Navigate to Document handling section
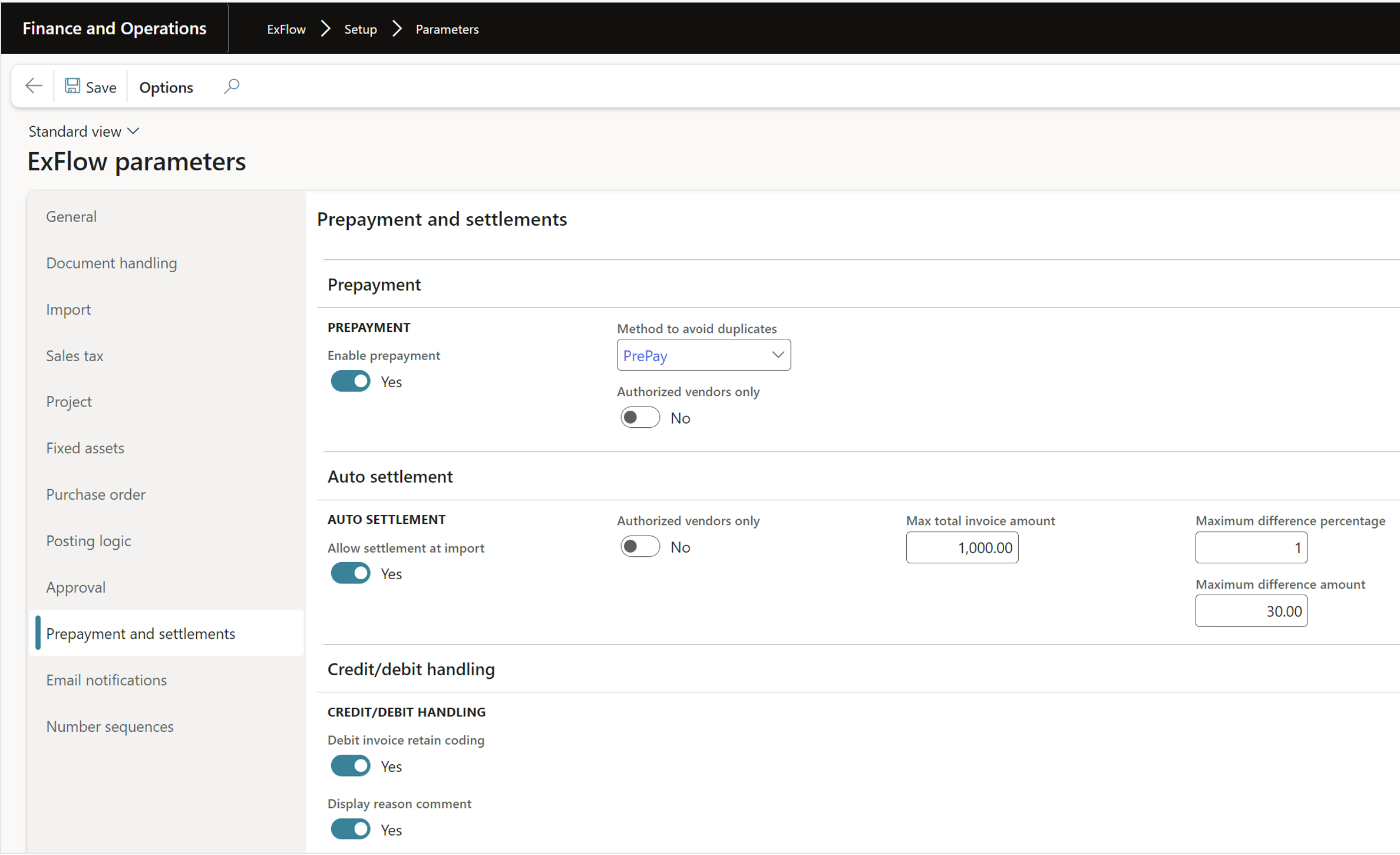 (x=112, y=262)
